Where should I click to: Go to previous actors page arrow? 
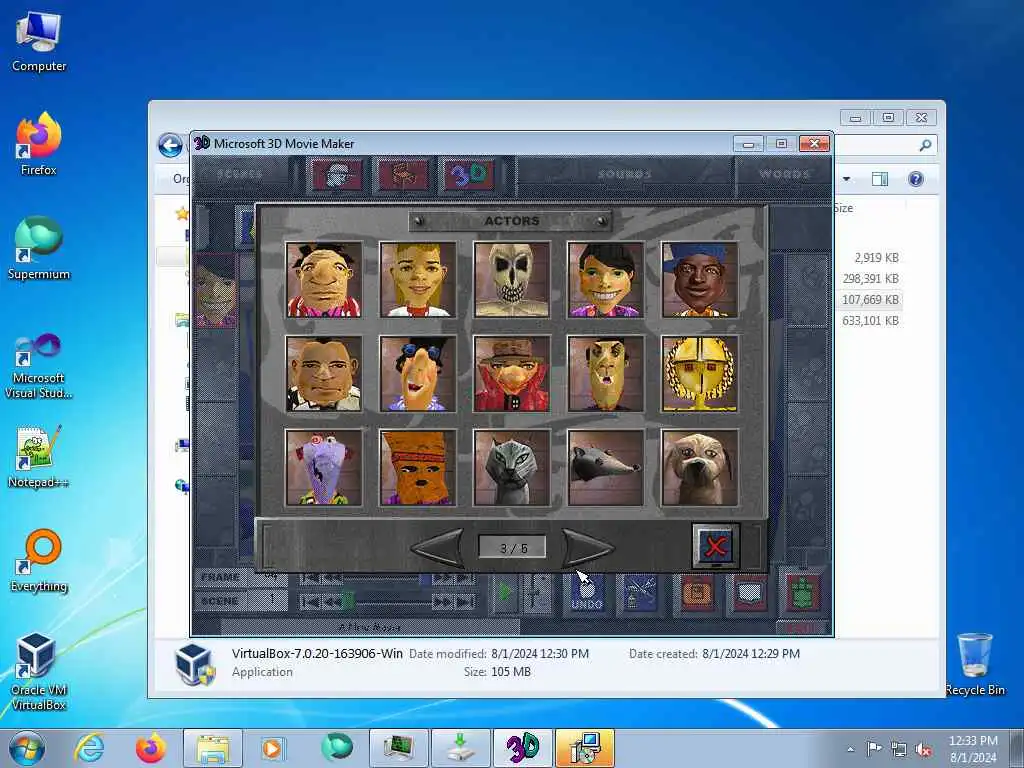[438, 547]
